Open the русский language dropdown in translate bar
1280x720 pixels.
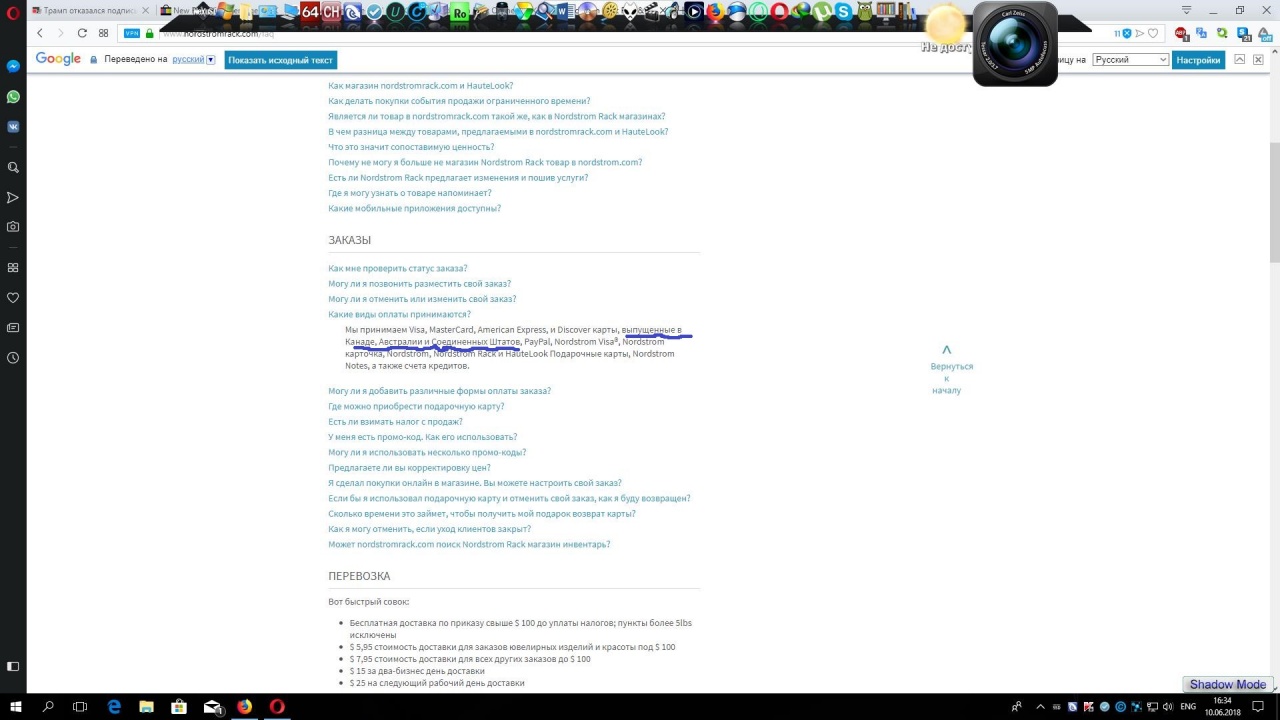pos(193,59)
